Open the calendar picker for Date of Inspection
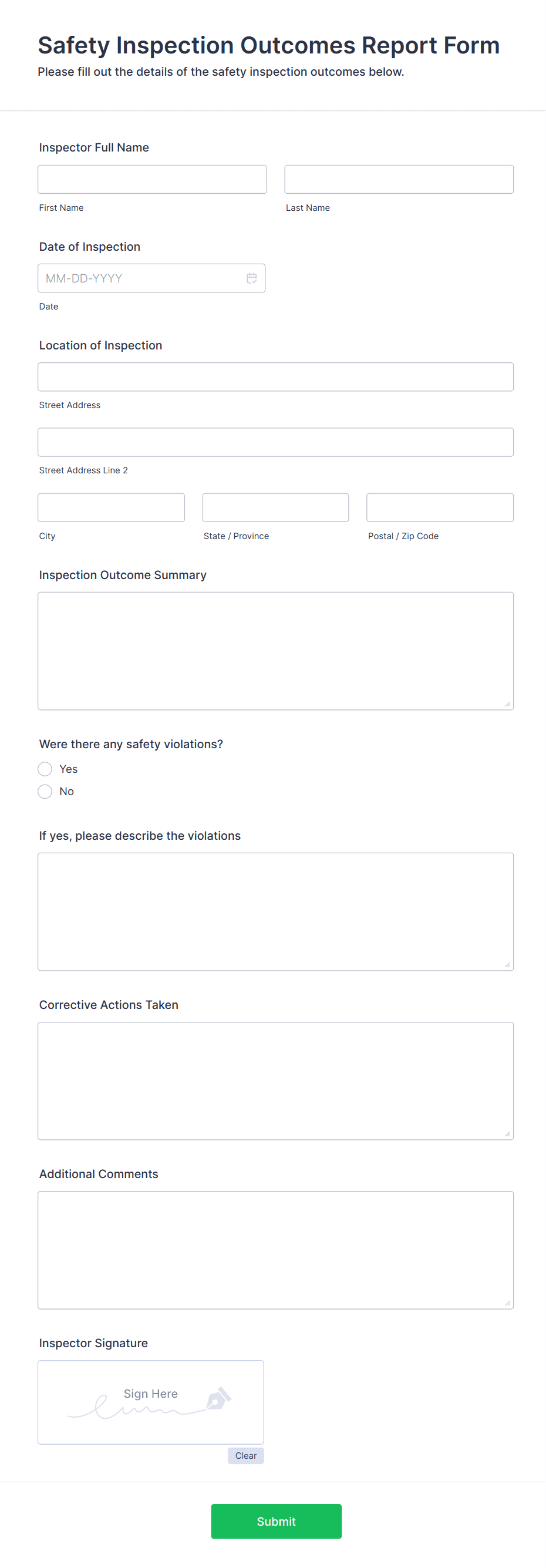 251,278
